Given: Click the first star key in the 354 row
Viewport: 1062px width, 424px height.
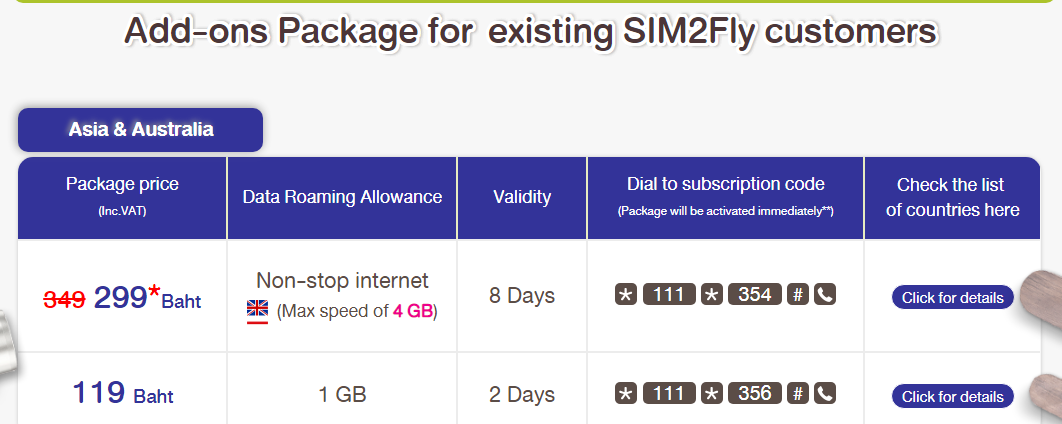Looking at the screenshot, I should click(x=626, y=295).
